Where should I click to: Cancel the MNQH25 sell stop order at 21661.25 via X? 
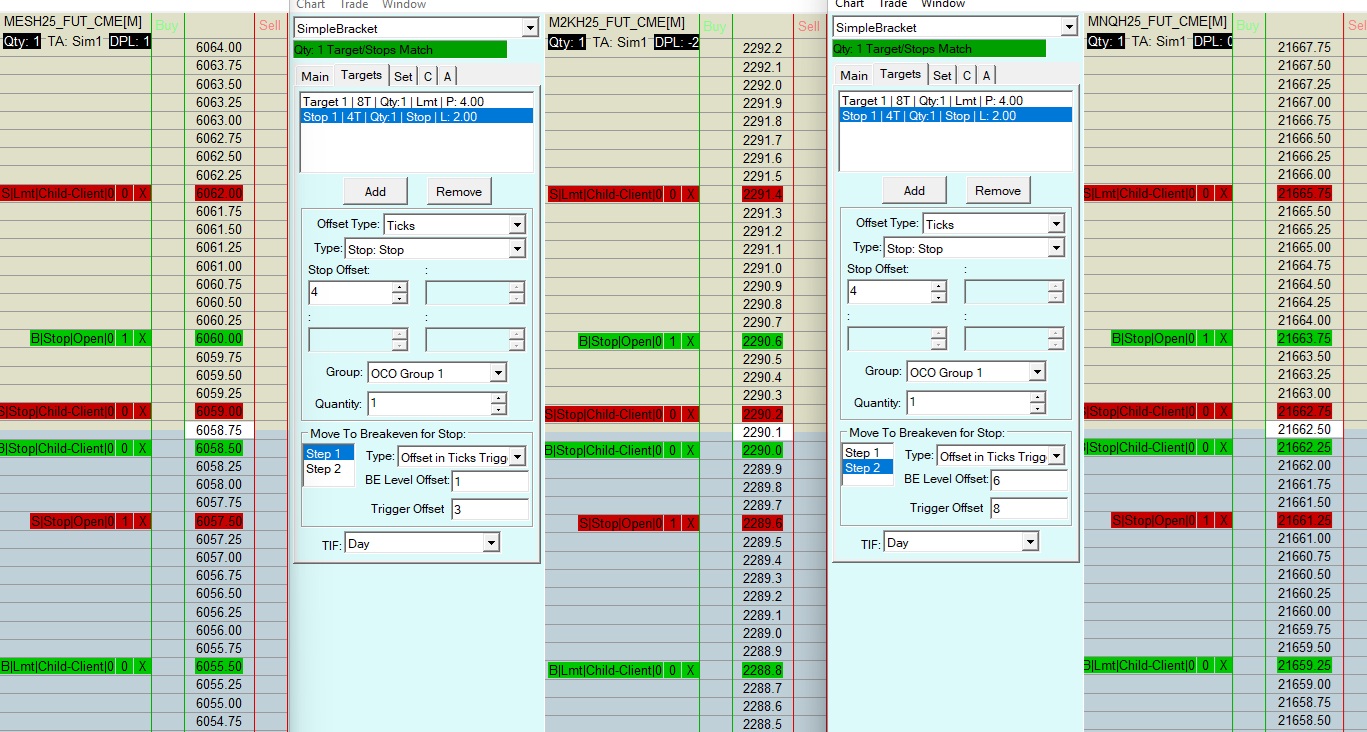pos(1224,520)
